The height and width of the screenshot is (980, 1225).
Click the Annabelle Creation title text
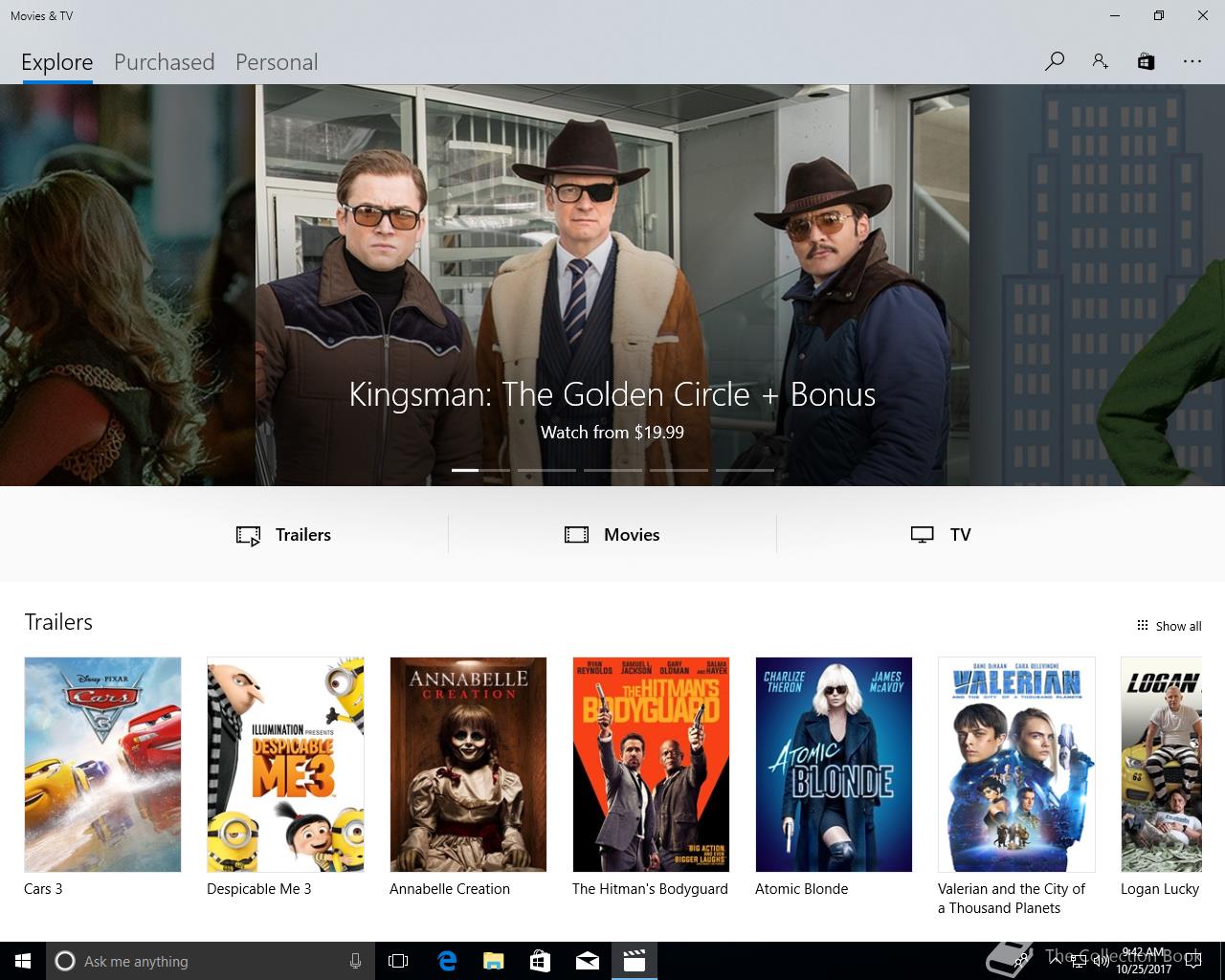click(x=450, y=889)
